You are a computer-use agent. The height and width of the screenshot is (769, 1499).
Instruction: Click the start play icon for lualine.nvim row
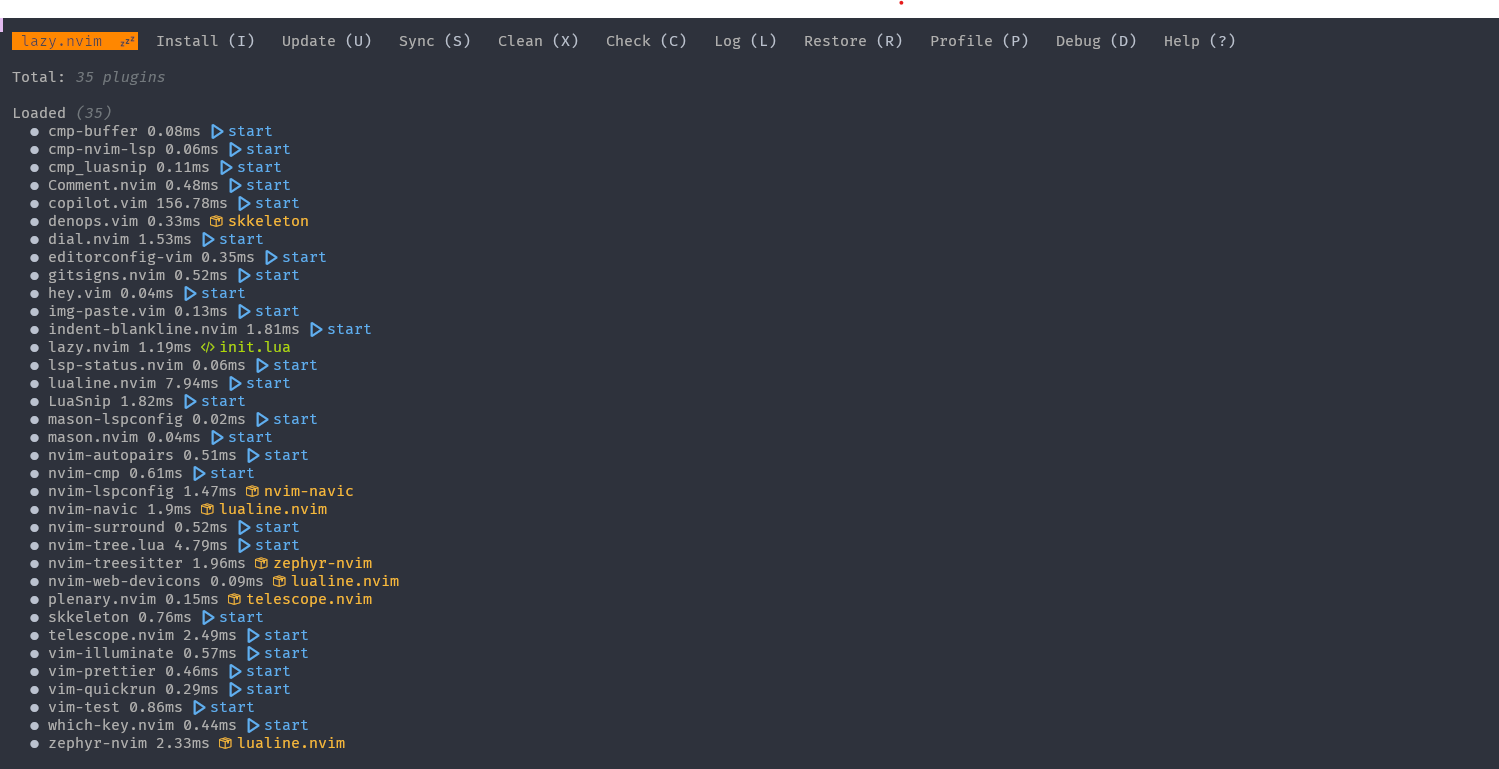(x=235, y=383)
